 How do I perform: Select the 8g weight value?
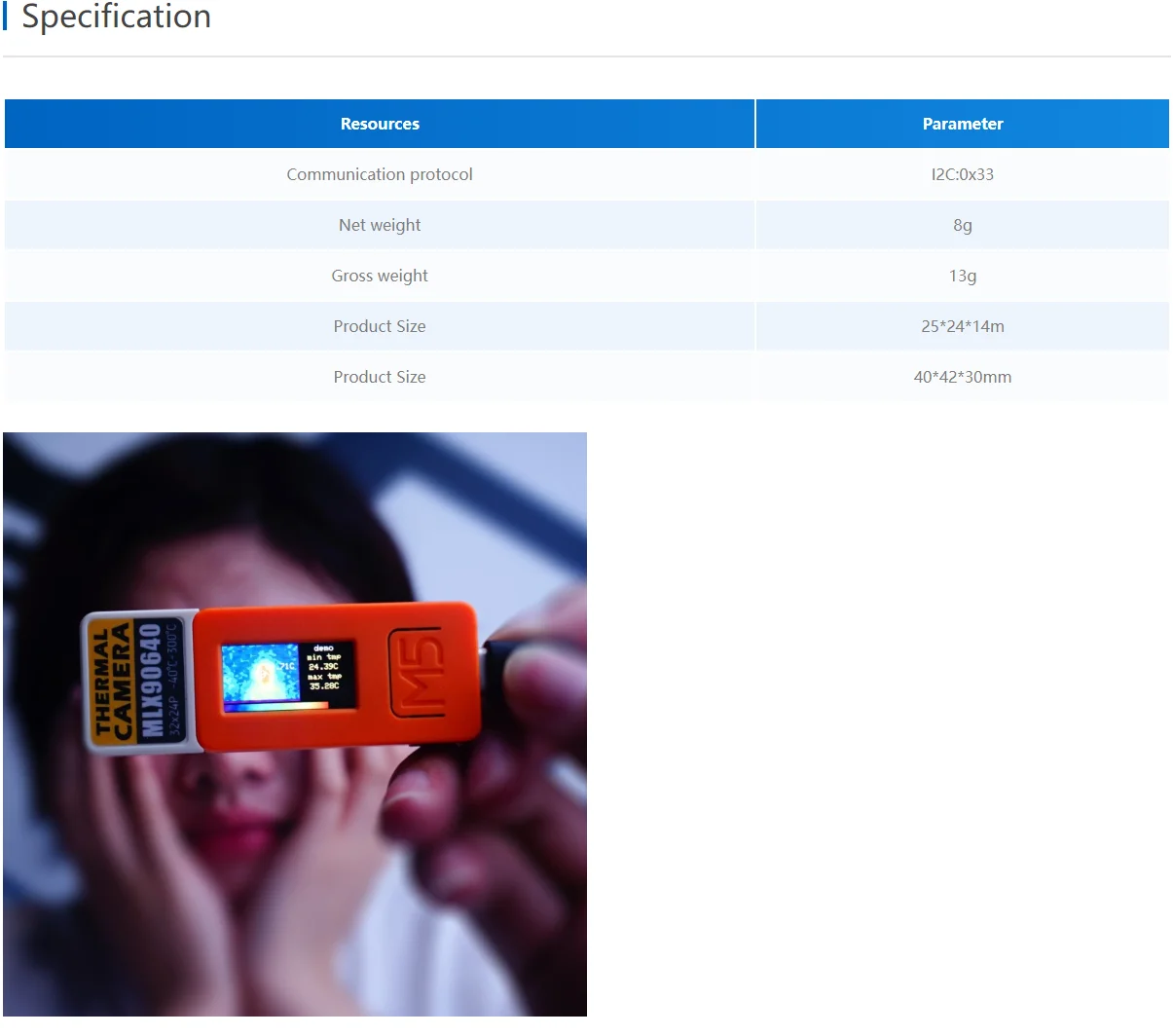tap(962, 225)
